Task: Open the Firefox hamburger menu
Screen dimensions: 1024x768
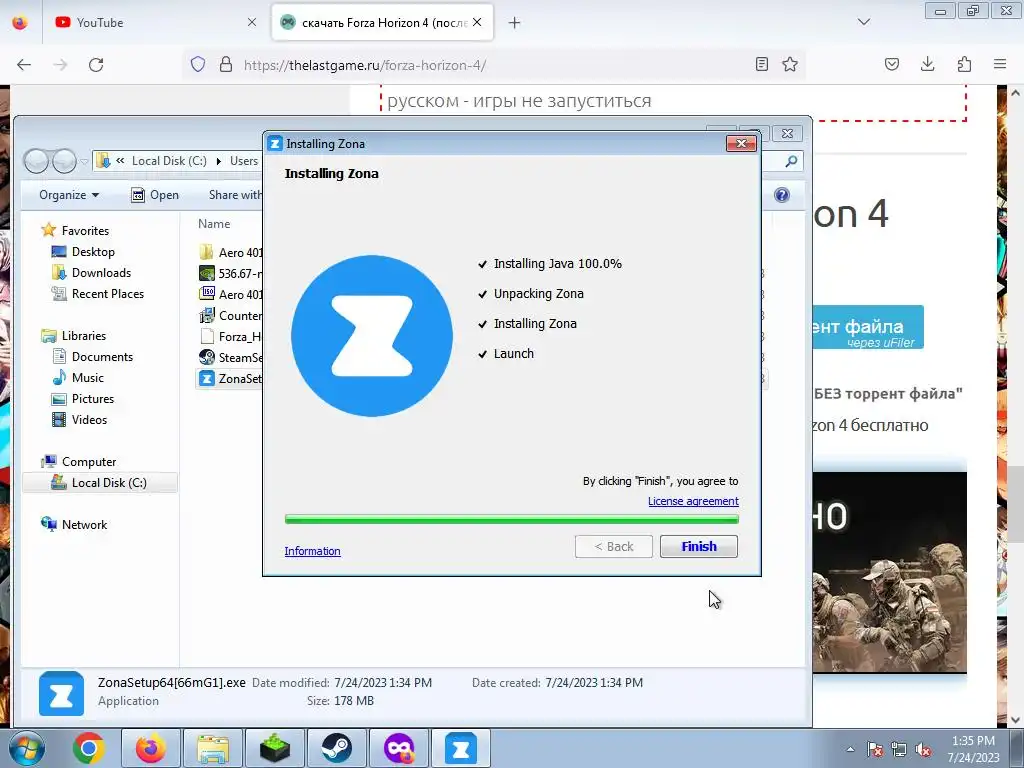Action: (x=1000, y=64)
